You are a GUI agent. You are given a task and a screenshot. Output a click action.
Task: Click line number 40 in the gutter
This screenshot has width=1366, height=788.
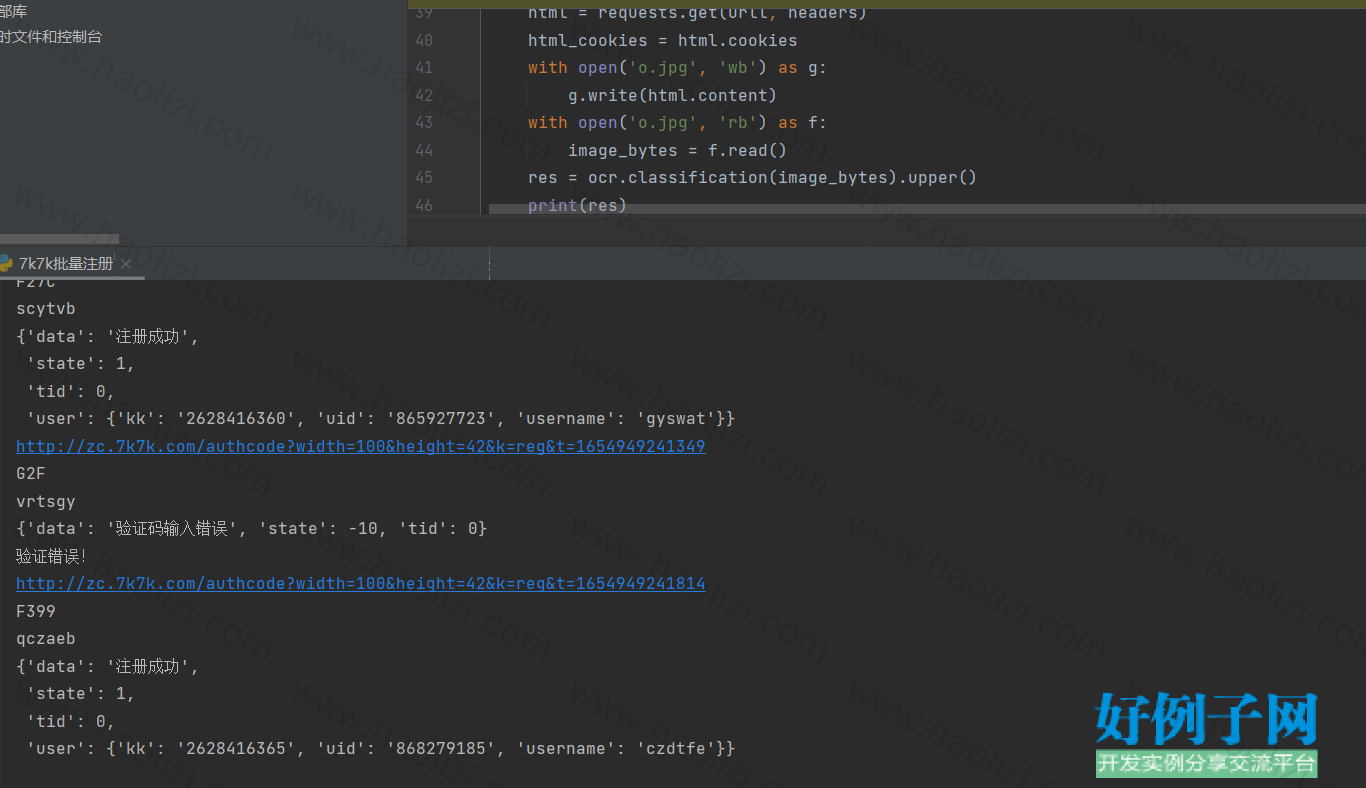[423, 41]
